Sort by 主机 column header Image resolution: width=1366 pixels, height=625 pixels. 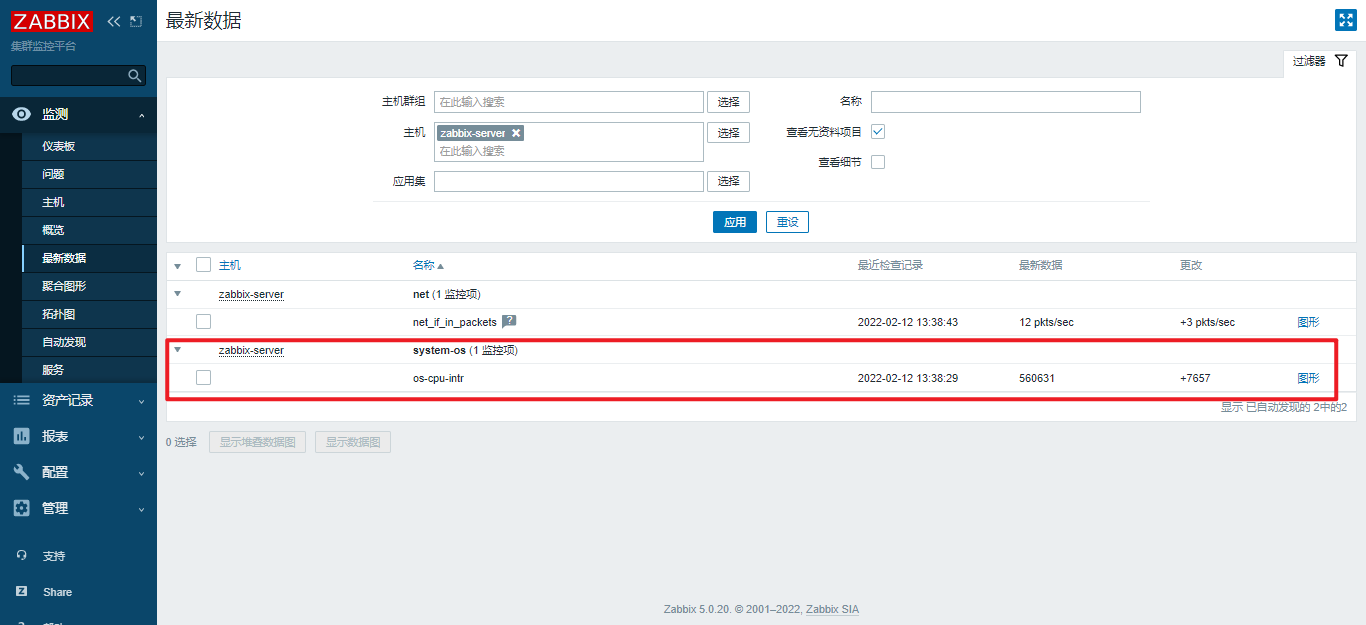[230, 265]
